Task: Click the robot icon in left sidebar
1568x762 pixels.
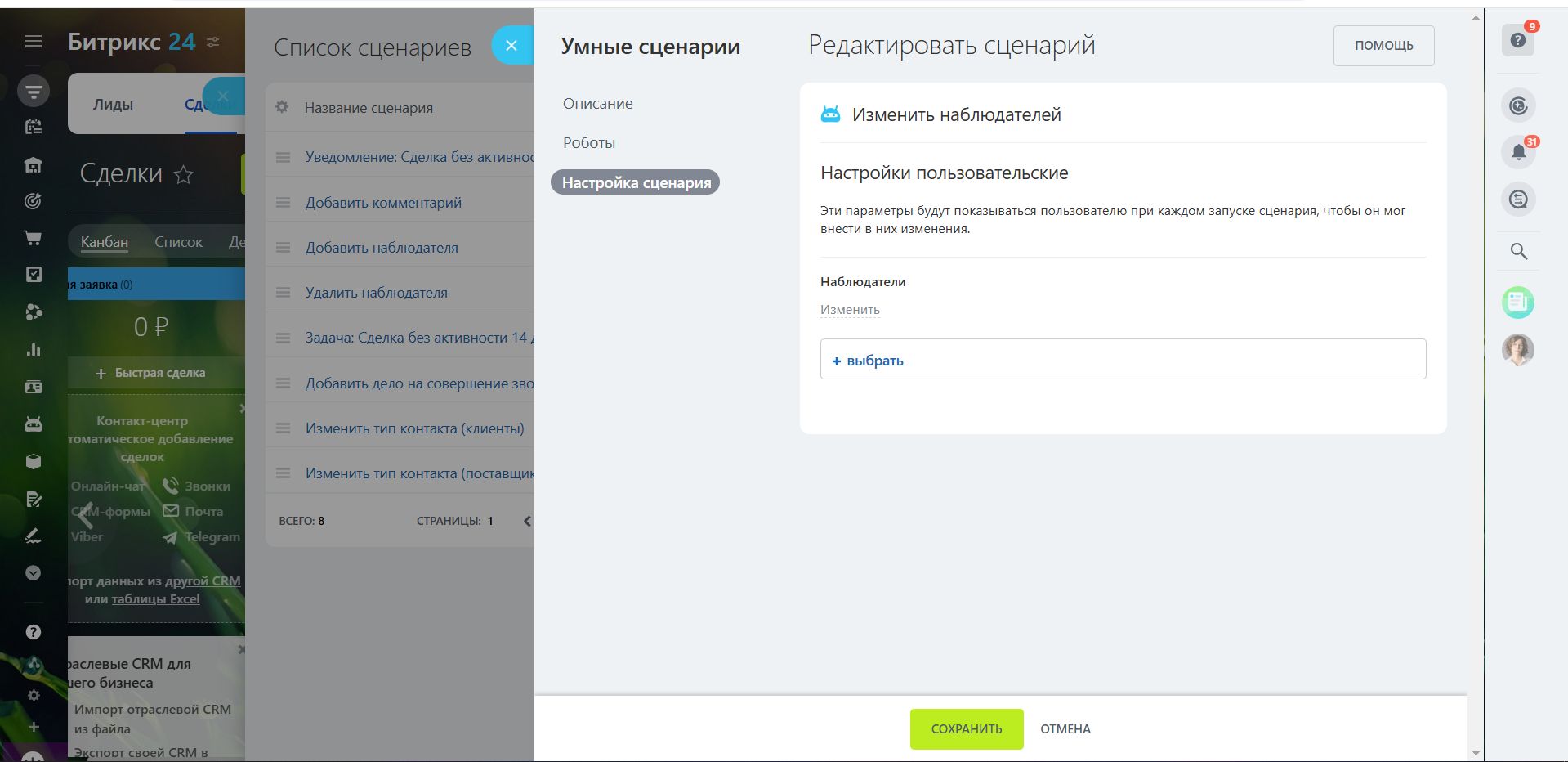Action: (x=34, y=424)
